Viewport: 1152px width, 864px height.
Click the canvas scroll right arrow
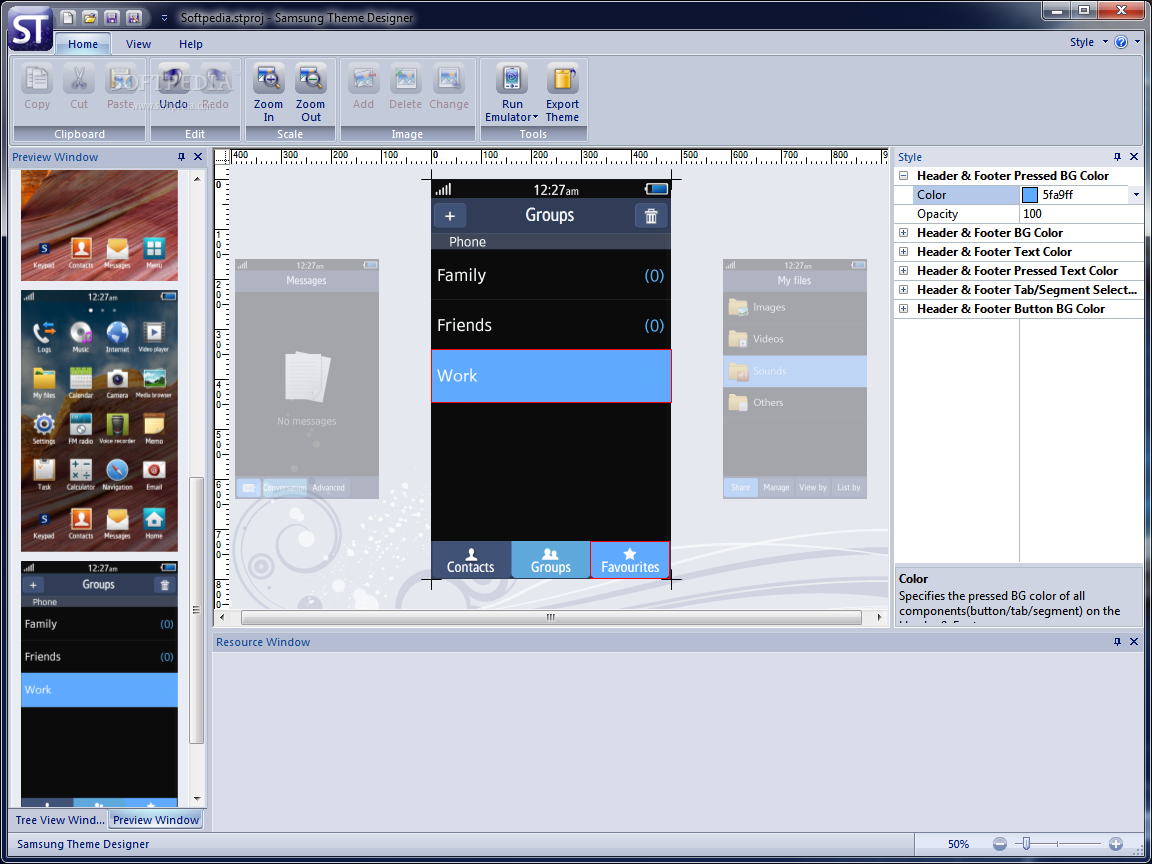click(880, 618)
